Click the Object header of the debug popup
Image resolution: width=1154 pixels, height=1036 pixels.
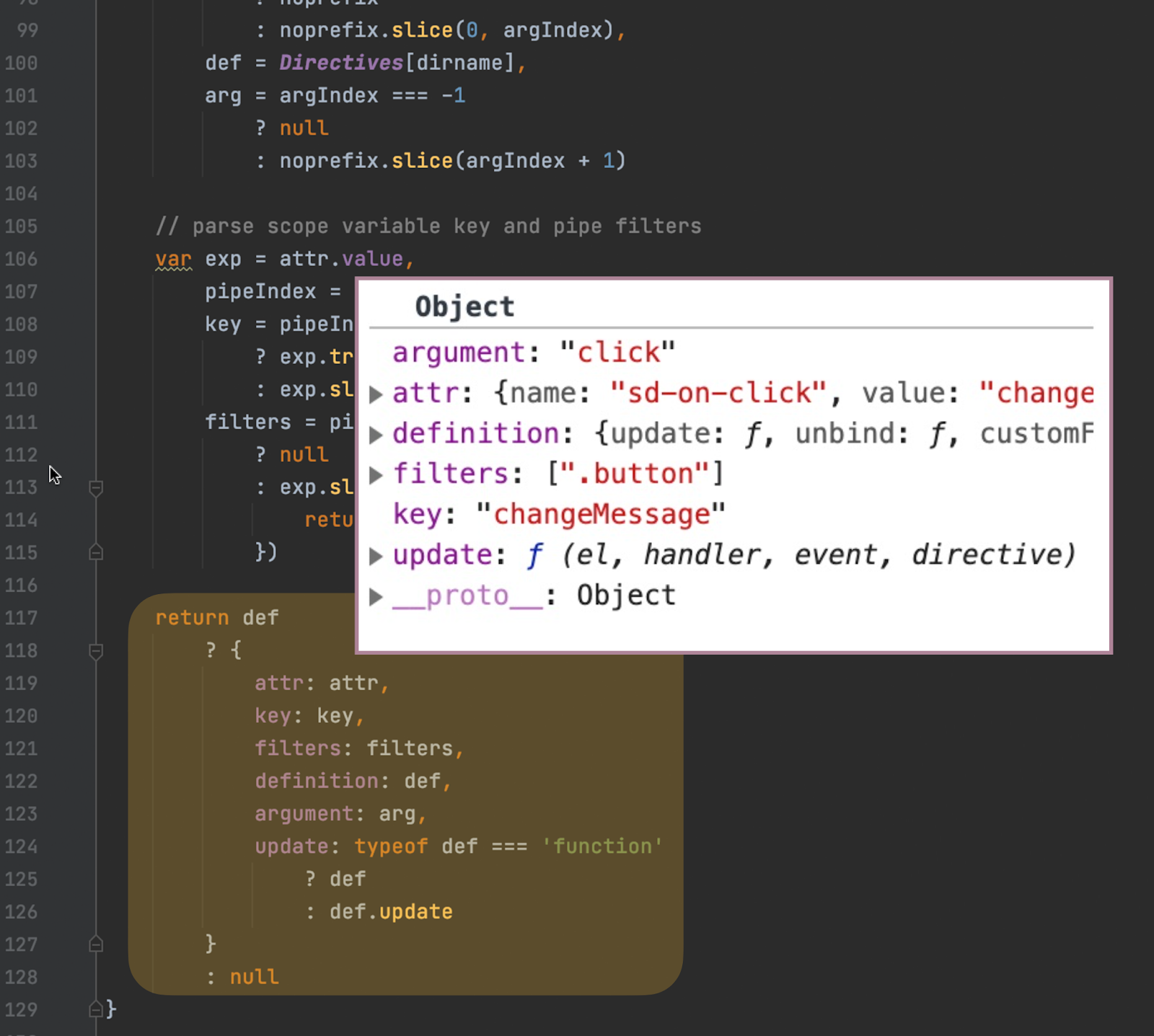[x=464, y=306]
